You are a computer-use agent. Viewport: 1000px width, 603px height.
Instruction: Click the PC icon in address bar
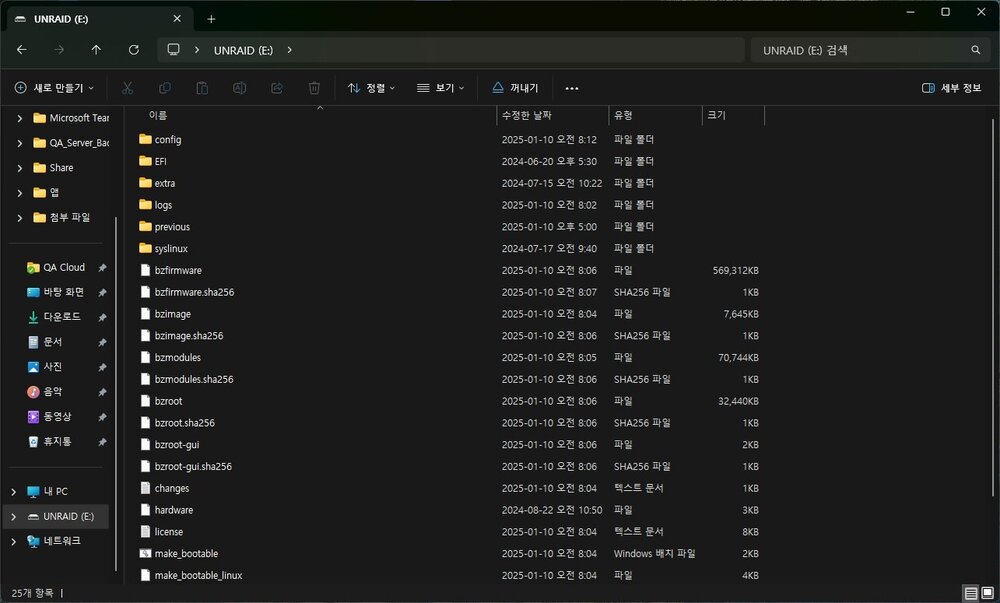coord(173,50)
